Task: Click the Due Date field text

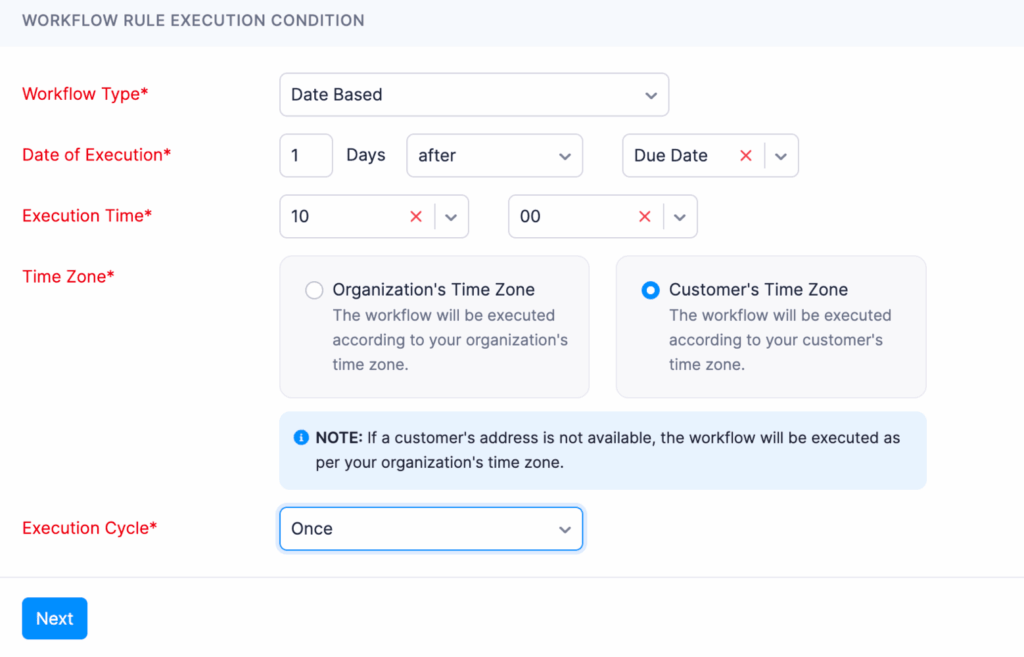Action: click(x=671, y=155)
